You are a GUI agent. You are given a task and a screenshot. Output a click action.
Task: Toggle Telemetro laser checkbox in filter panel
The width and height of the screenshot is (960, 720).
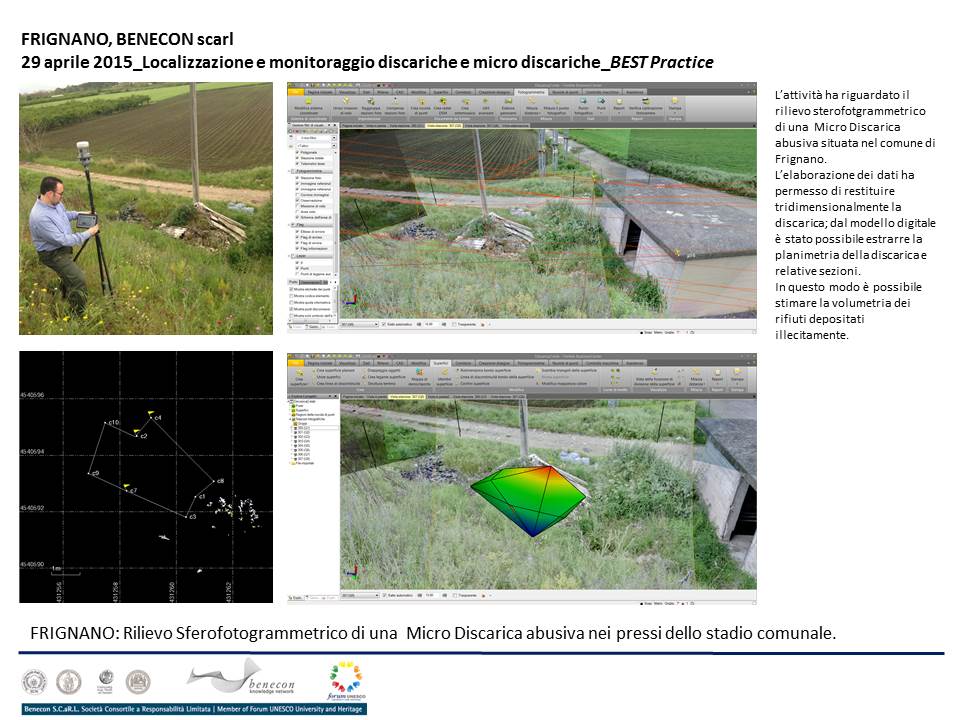click(x=298, y=164)
